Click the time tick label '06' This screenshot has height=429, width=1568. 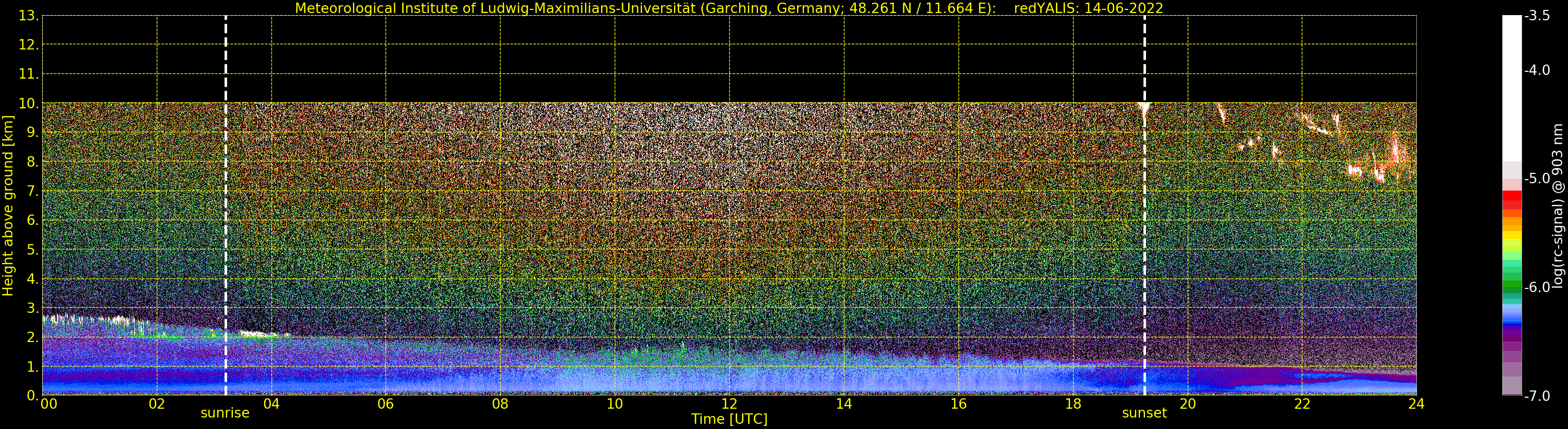click(386, 404)
